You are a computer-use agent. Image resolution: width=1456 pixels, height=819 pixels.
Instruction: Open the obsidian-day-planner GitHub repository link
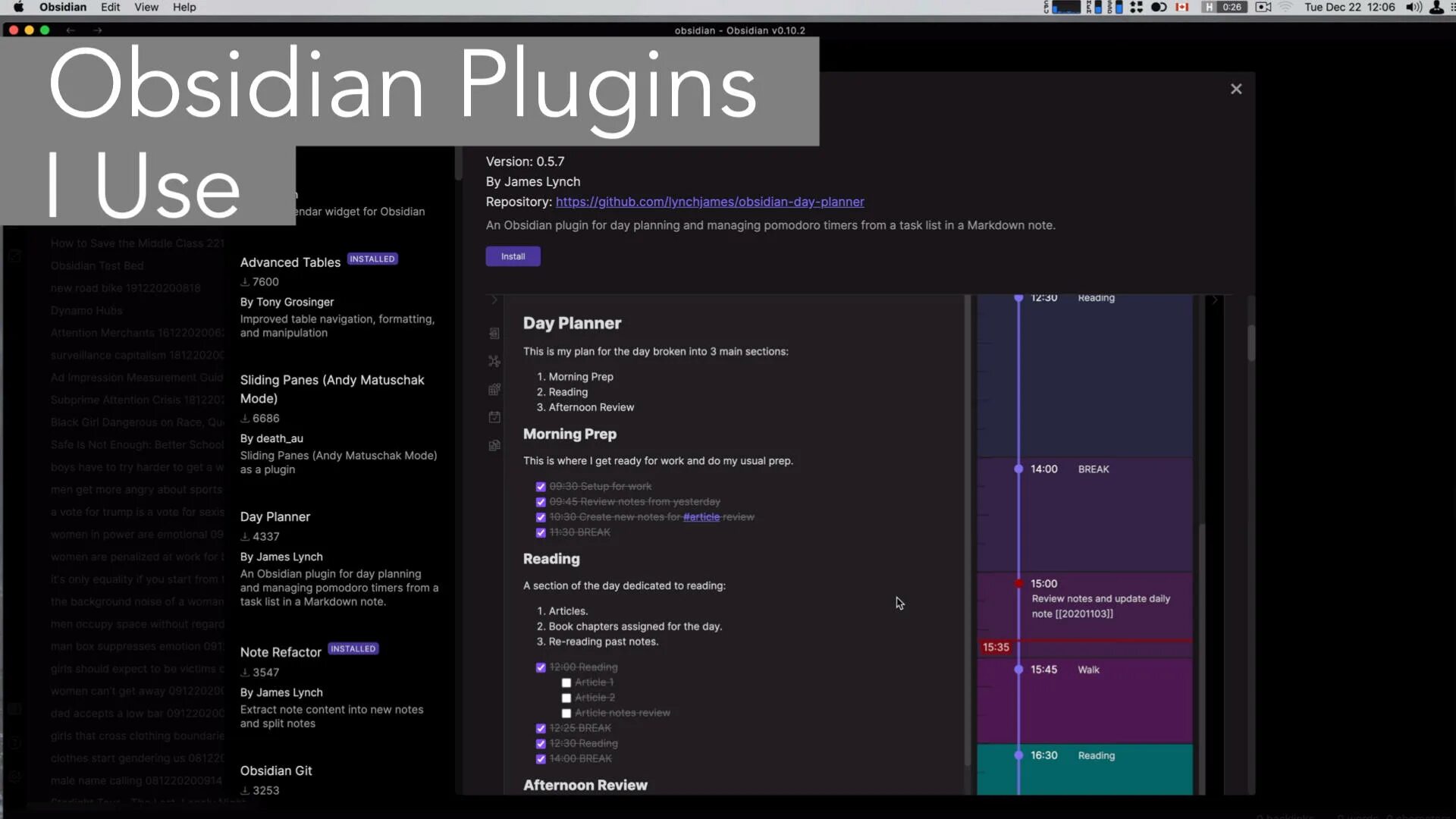pos(709,202)
